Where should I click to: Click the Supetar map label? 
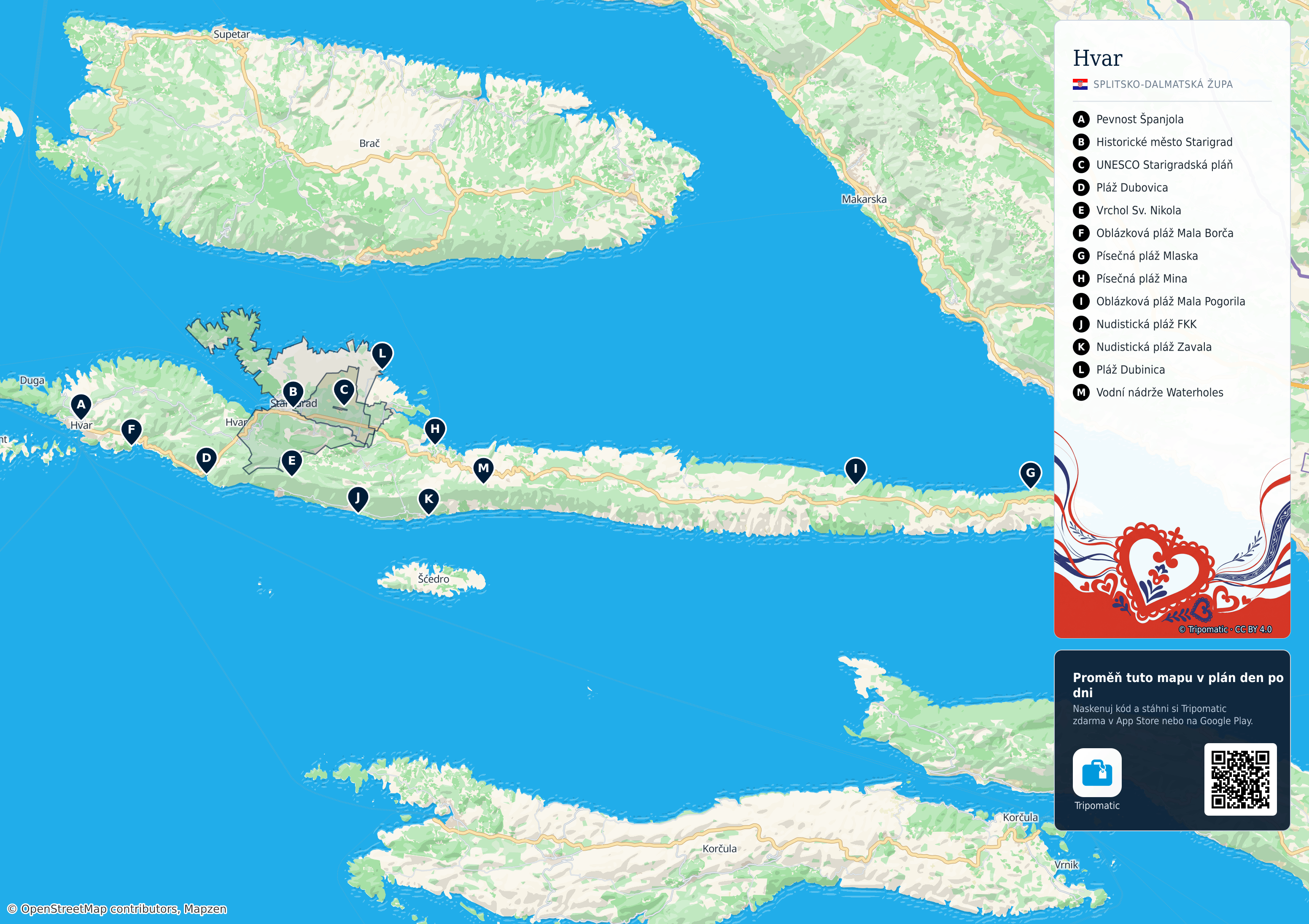pyautogui.click(x=232, y=34)
